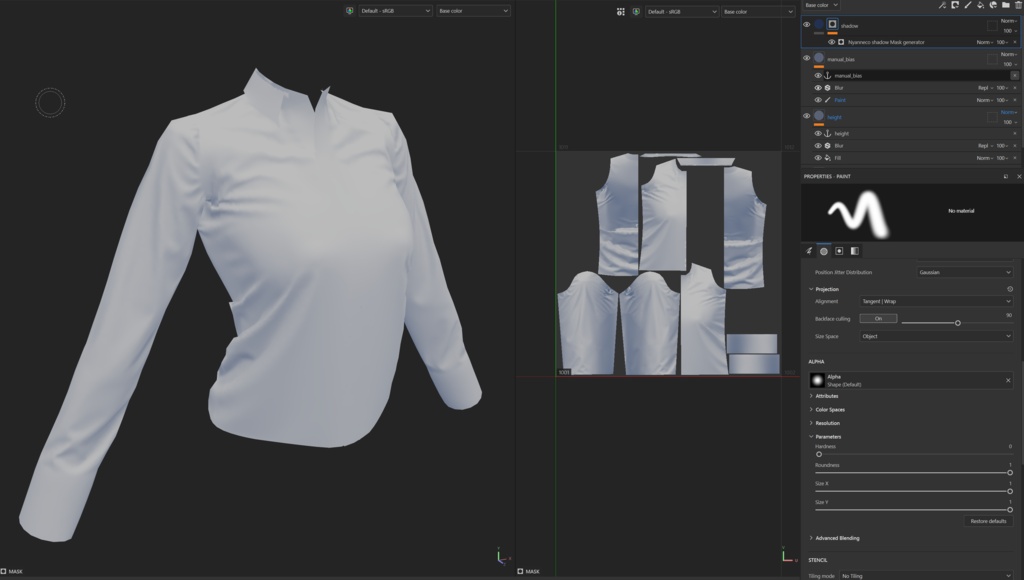Viewport: 1024px width, 580px height.
Task: Add a folder group to layer stack
Action: (x=1006, y=5)
